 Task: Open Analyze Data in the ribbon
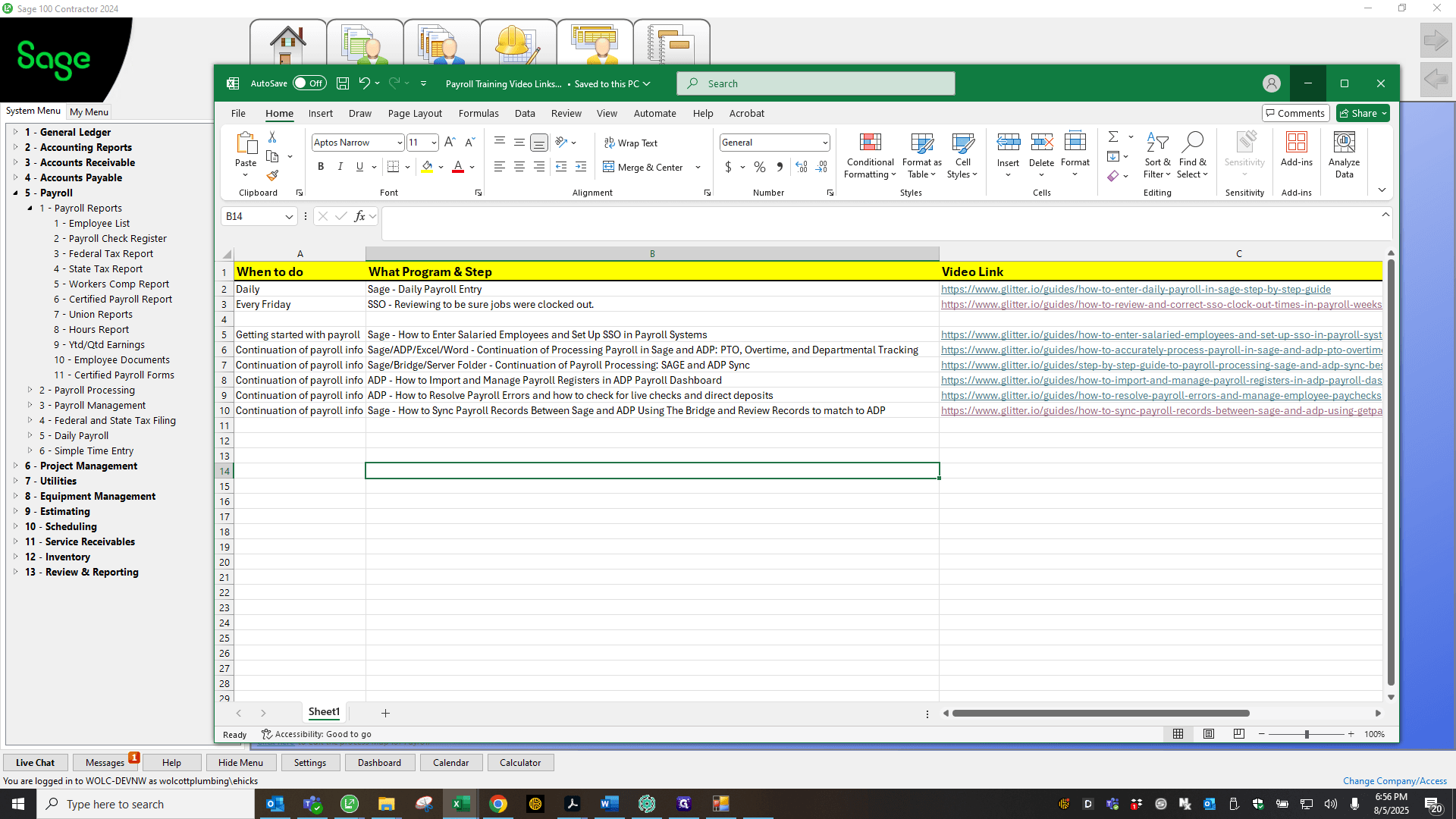point(1345,155)
